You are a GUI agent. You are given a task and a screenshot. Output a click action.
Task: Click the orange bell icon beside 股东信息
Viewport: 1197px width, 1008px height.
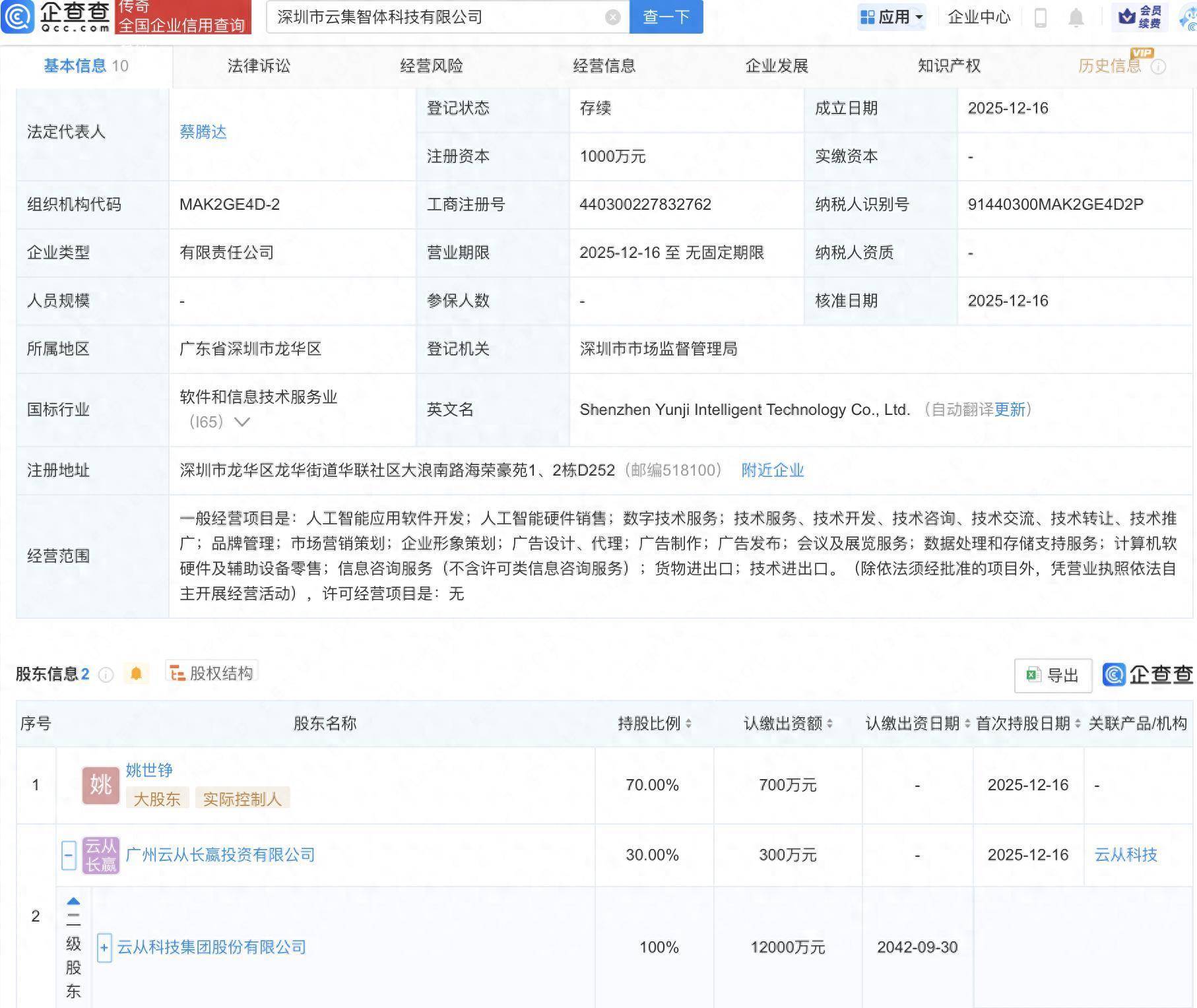click(137, 674)
